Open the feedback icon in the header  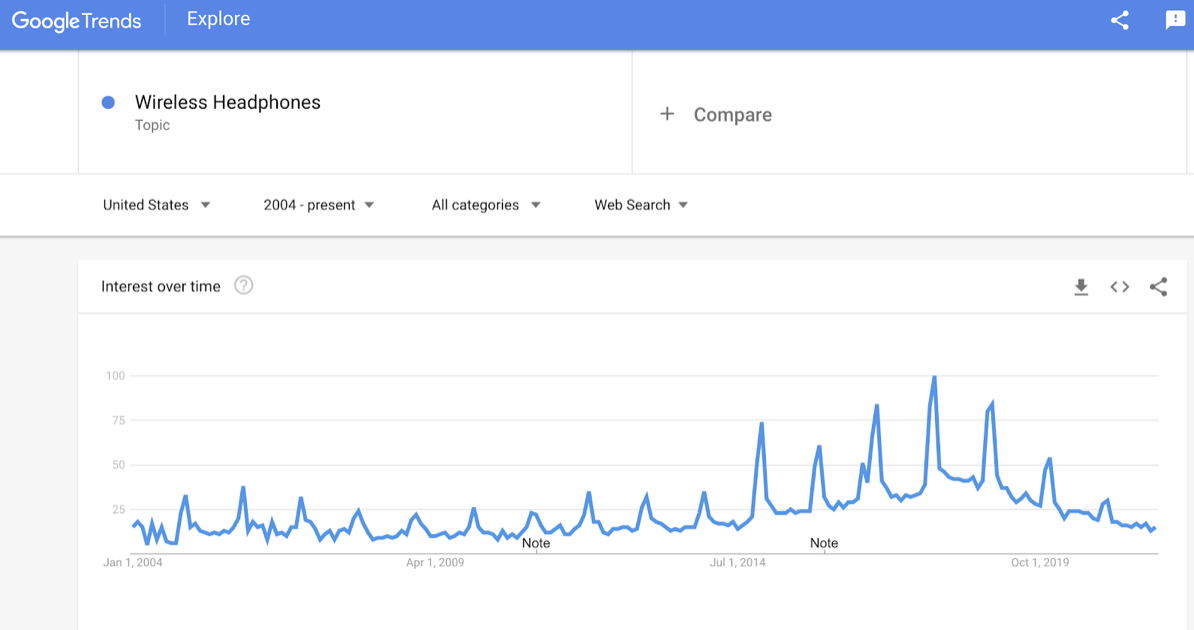(1175, 21)
